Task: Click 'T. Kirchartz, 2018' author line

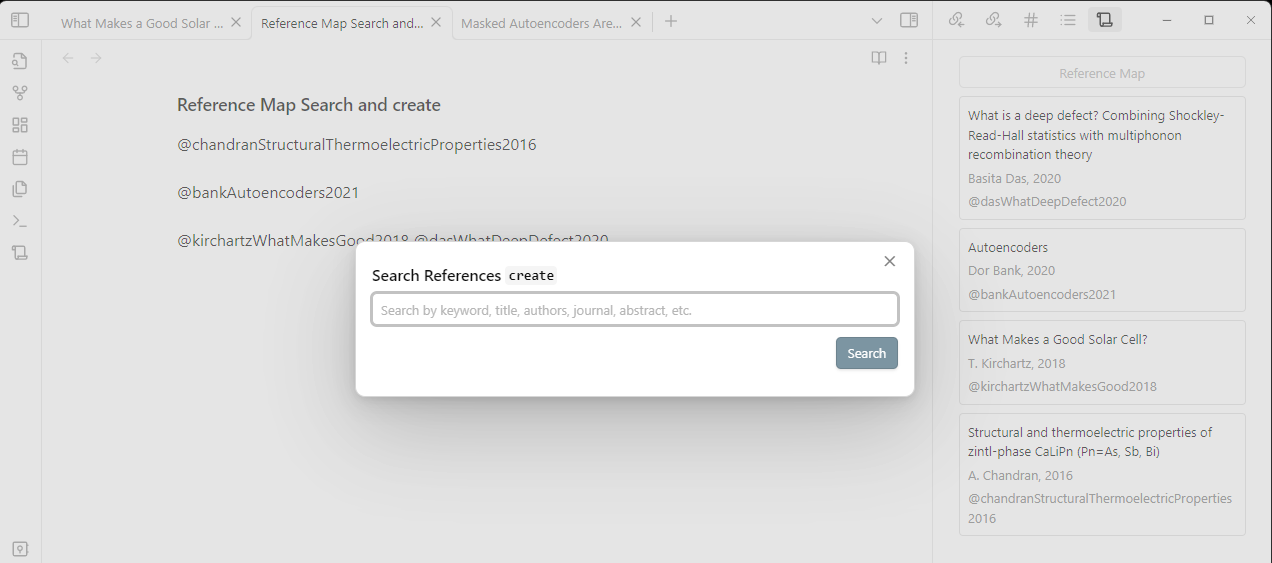Action: click(1017, 363)
